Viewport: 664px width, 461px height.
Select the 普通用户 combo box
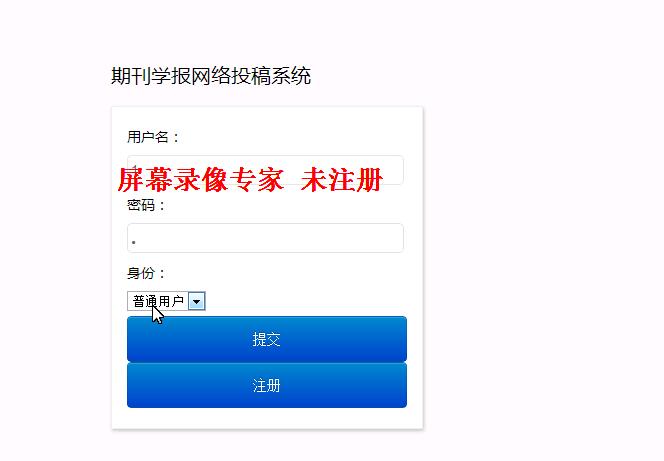click(166, 301)
